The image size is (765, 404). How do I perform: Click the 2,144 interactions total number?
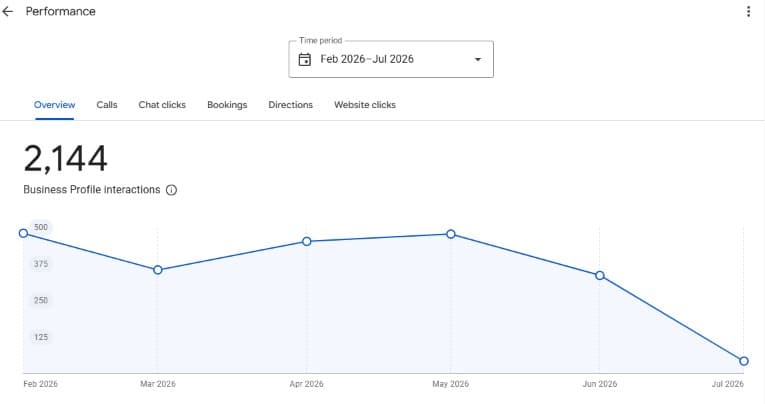point(65,159)
